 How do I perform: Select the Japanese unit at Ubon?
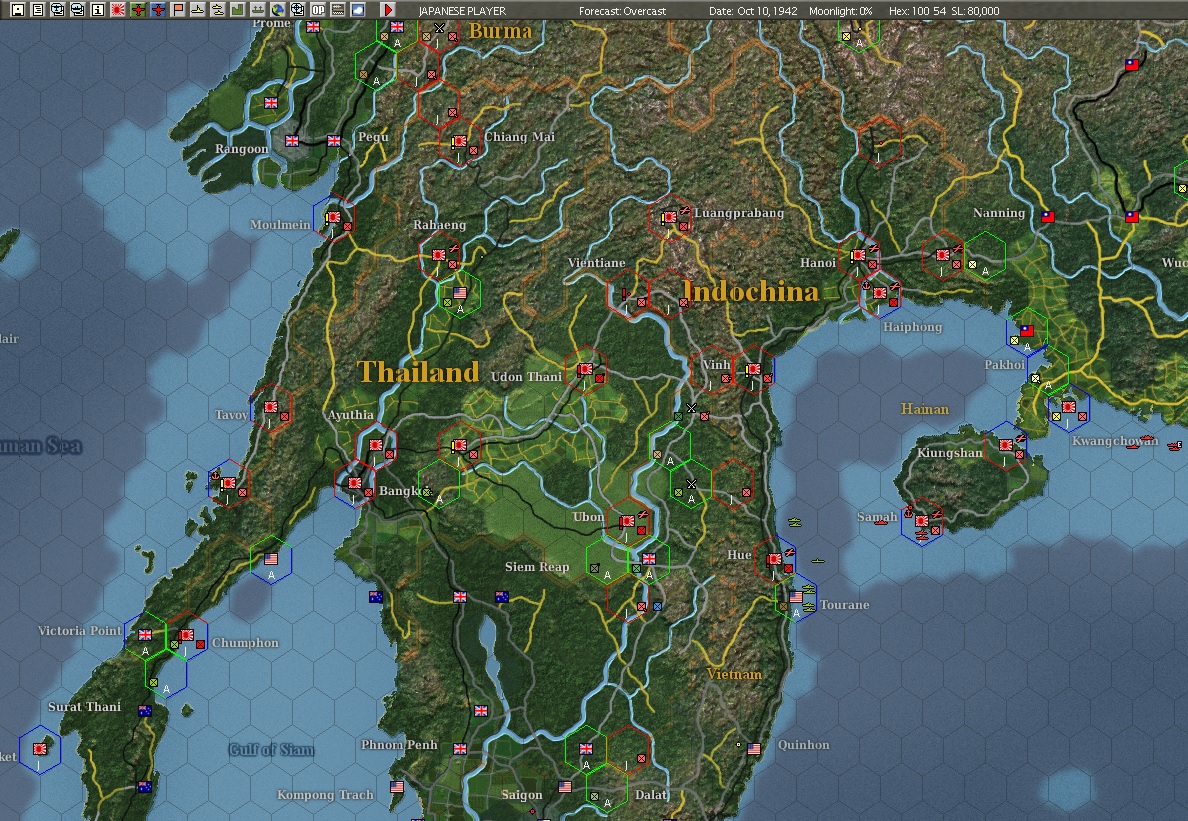(x=627, y=521)
